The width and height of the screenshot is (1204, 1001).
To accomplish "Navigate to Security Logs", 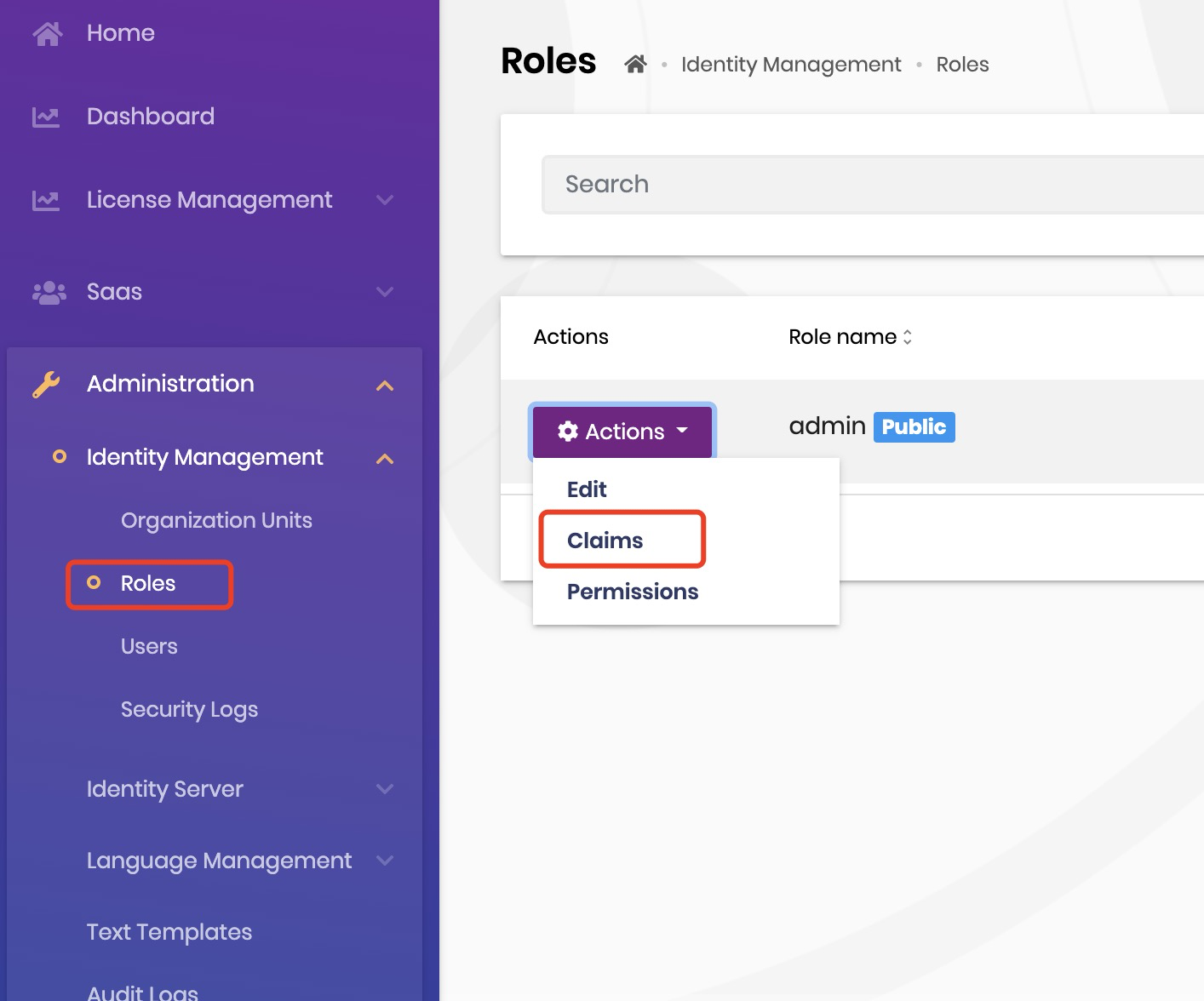I will click(x=189, y=709).
